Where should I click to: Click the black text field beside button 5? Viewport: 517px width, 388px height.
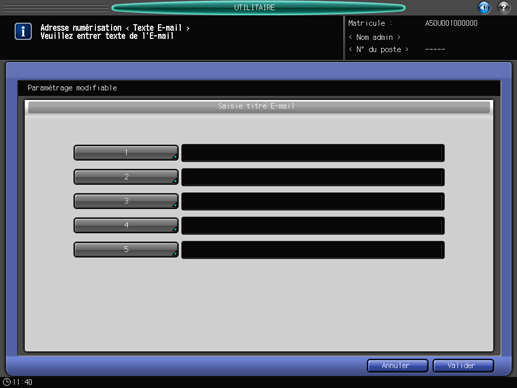[313, 250]
